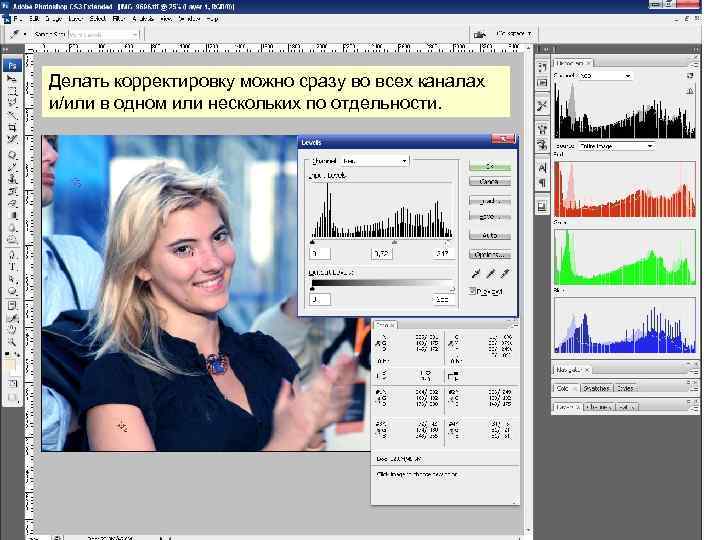
Task: Click the output levels field showing 255
Action: [x=443, y=299]
